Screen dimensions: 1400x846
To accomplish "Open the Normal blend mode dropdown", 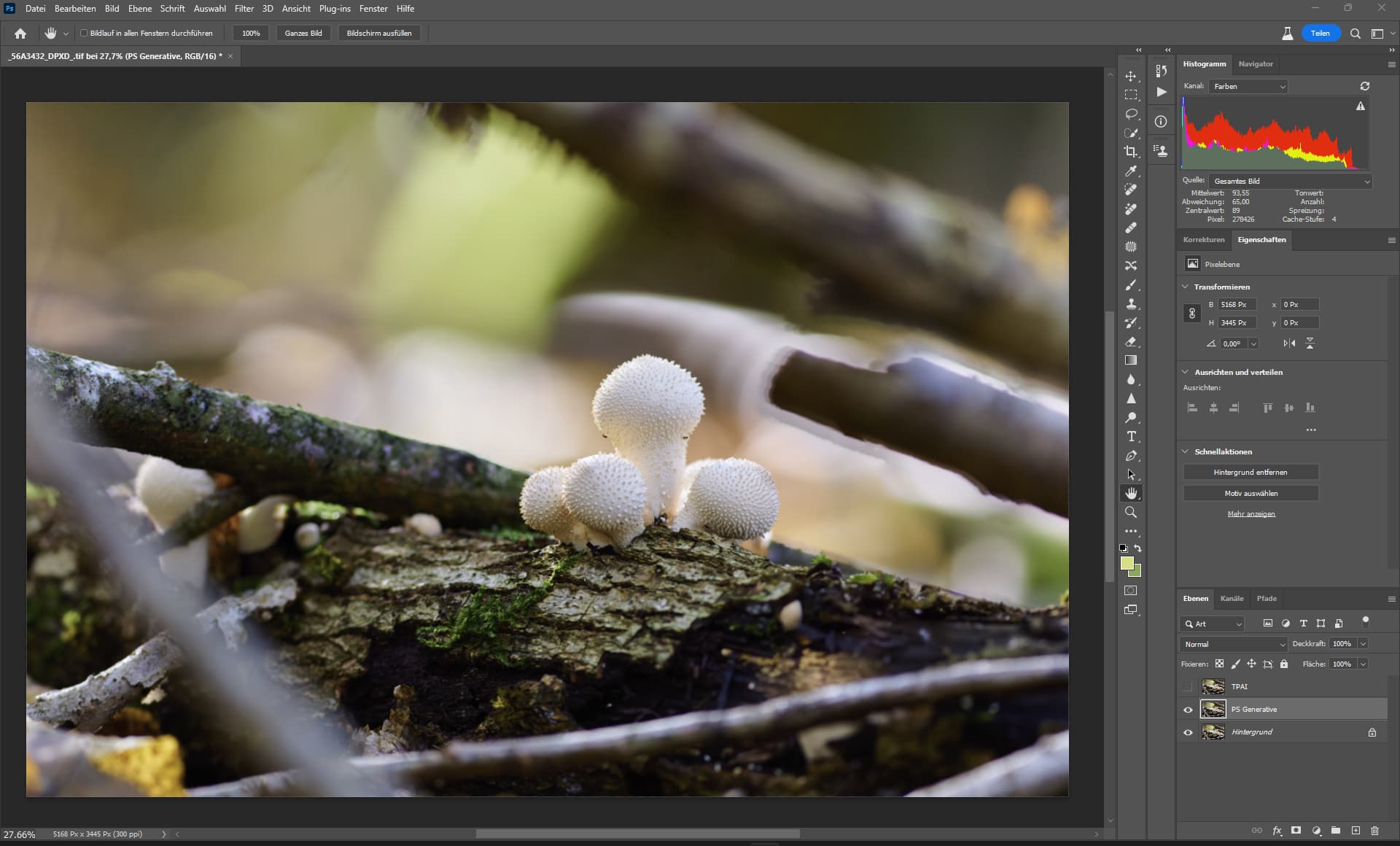I will pos(1234,644).
